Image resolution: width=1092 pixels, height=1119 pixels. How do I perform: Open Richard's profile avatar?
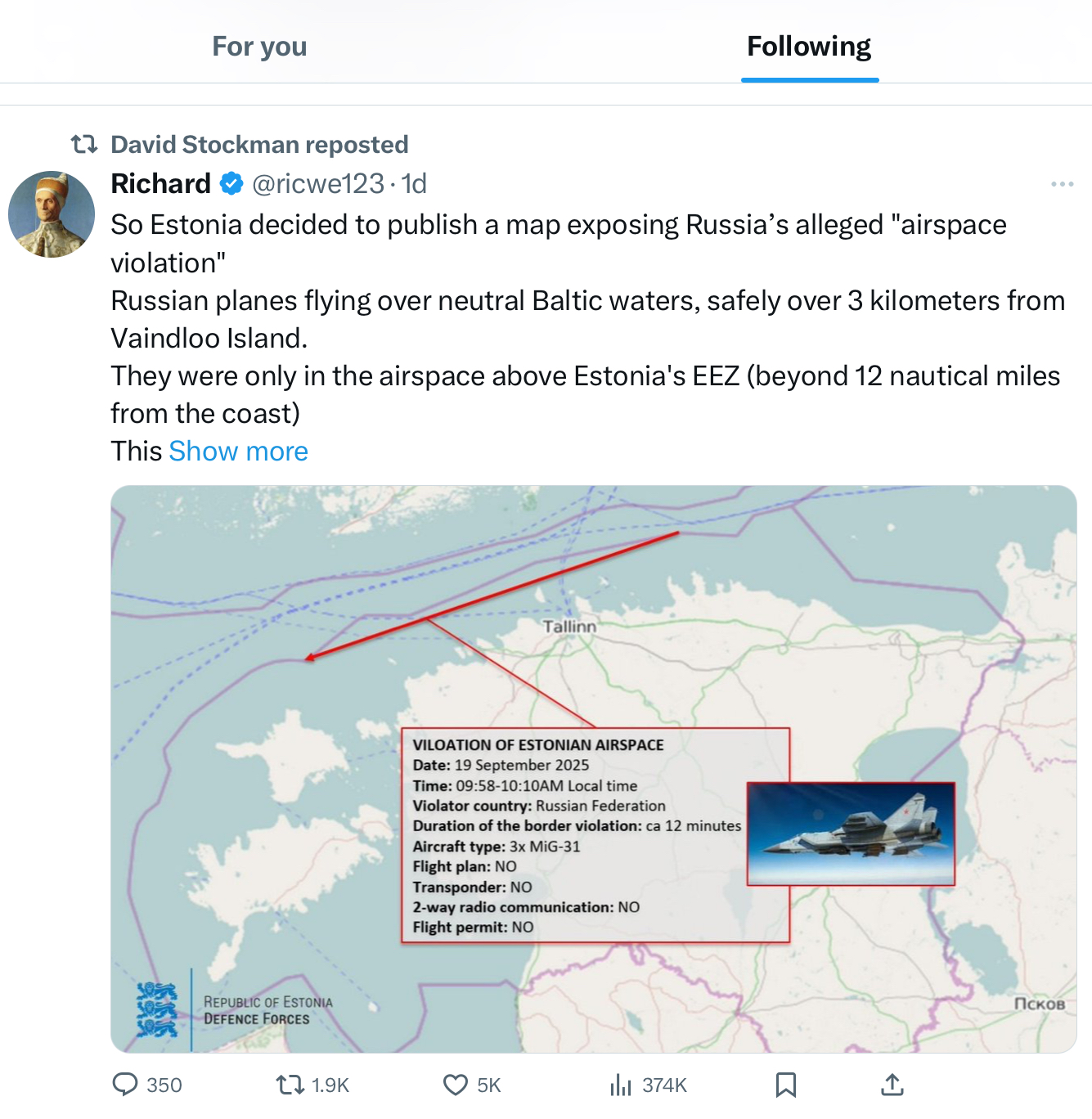(x=52, y=214)
